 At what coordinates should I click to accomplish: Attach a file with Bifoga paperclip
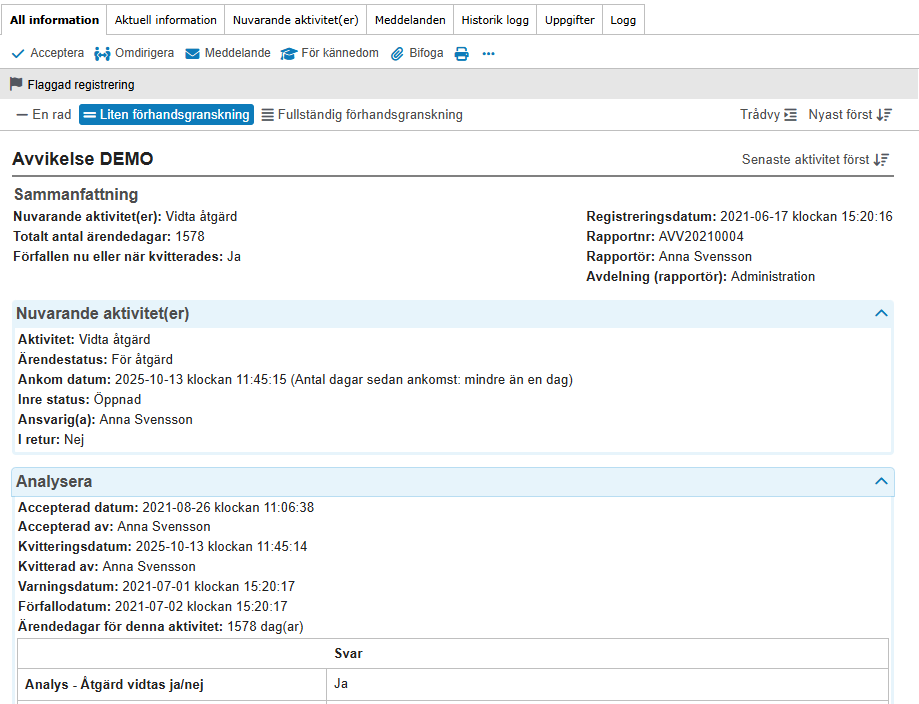pyautogui.click(x=397, y=53)
